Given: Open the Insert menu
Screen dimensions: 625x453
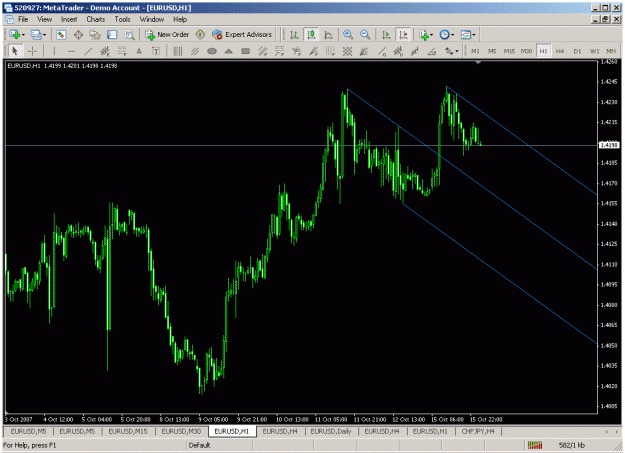Looking at the screenshot, I should pos(69,19).
